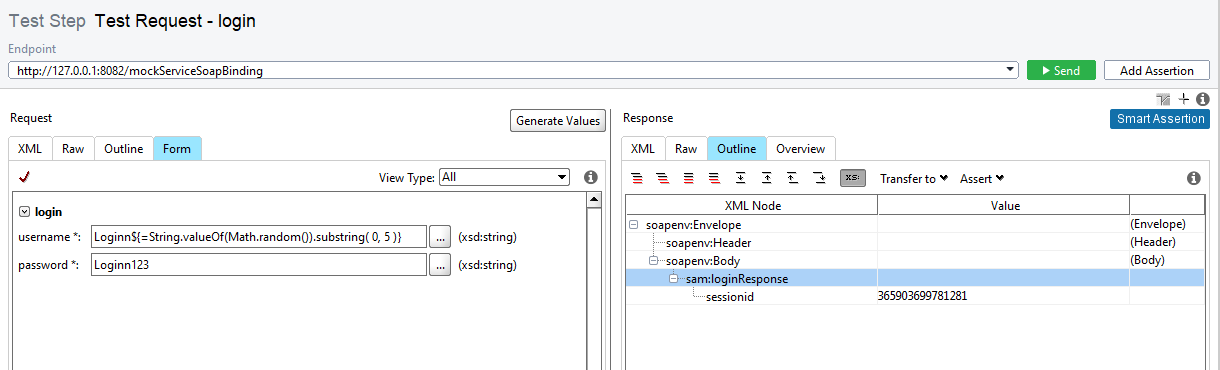
Task: Switch to the Response Raw tab
Action: (x=686, y=148)
